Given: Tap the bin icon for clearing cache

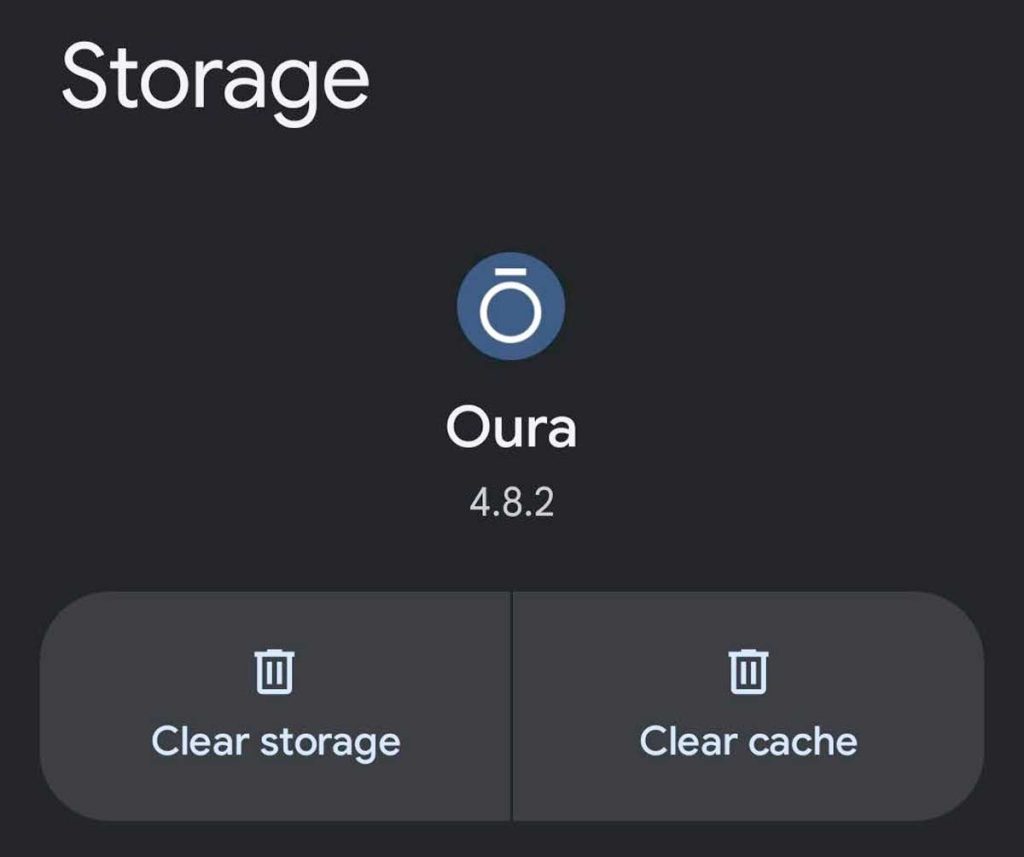Looking at the screenshot, I should pyautogui.click(x=748, y=671).
